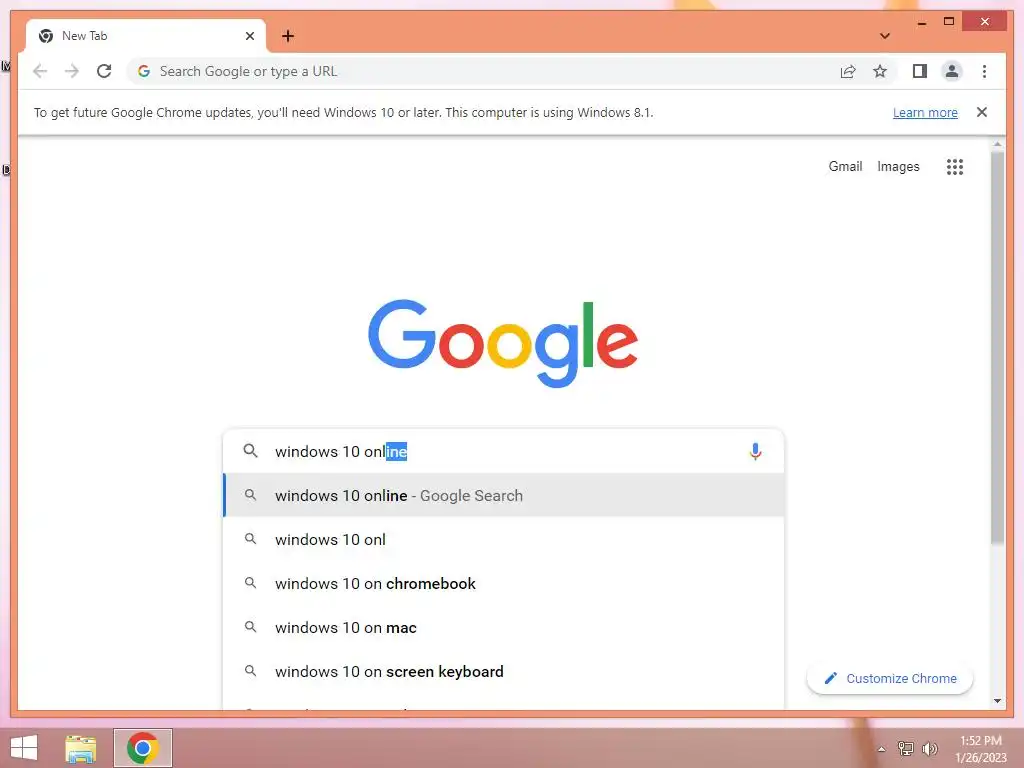Screen dimensions: 1024x768
Task: Open the Images link
Action: point(898,167)
